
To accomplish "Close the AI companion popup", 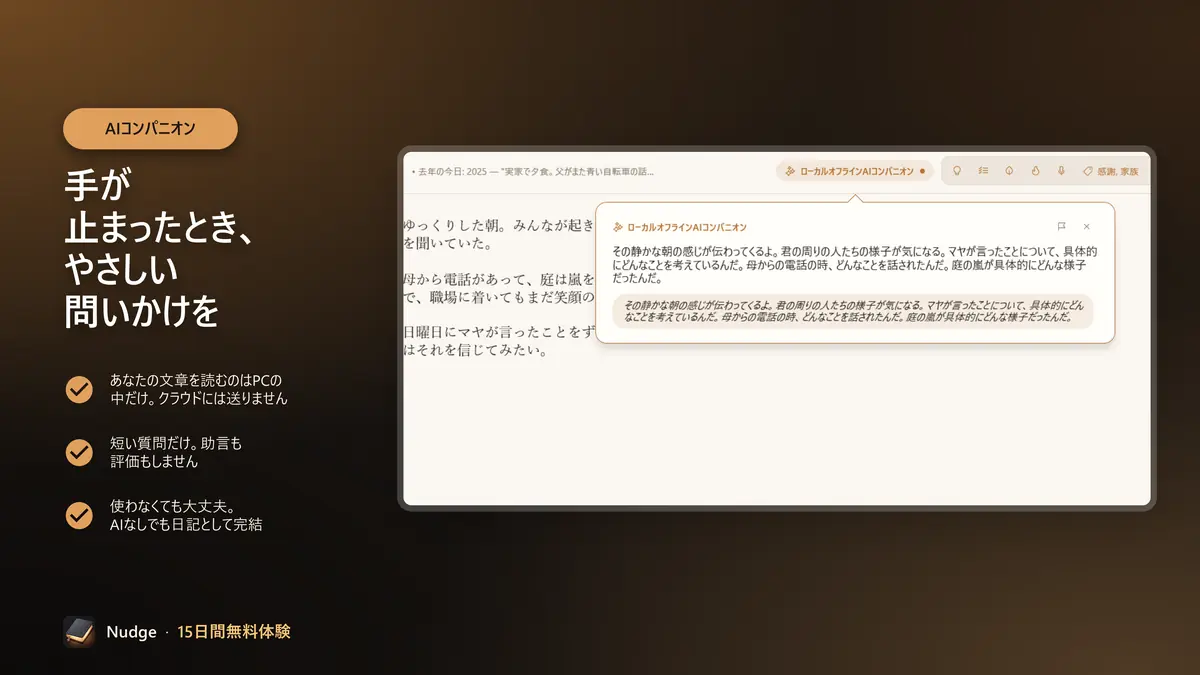I will click(x=1087, y=227).
